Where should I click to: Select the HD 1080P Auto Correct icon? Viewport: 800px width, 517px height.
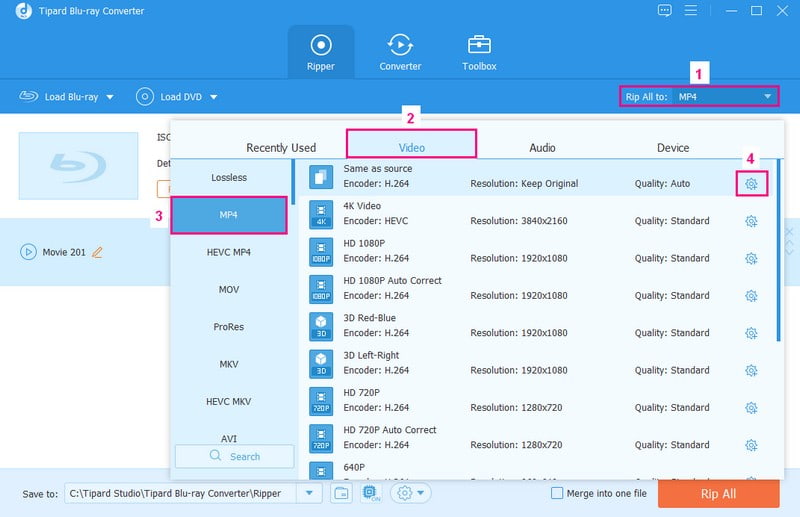pyautogui.click(x=321, y=289)
